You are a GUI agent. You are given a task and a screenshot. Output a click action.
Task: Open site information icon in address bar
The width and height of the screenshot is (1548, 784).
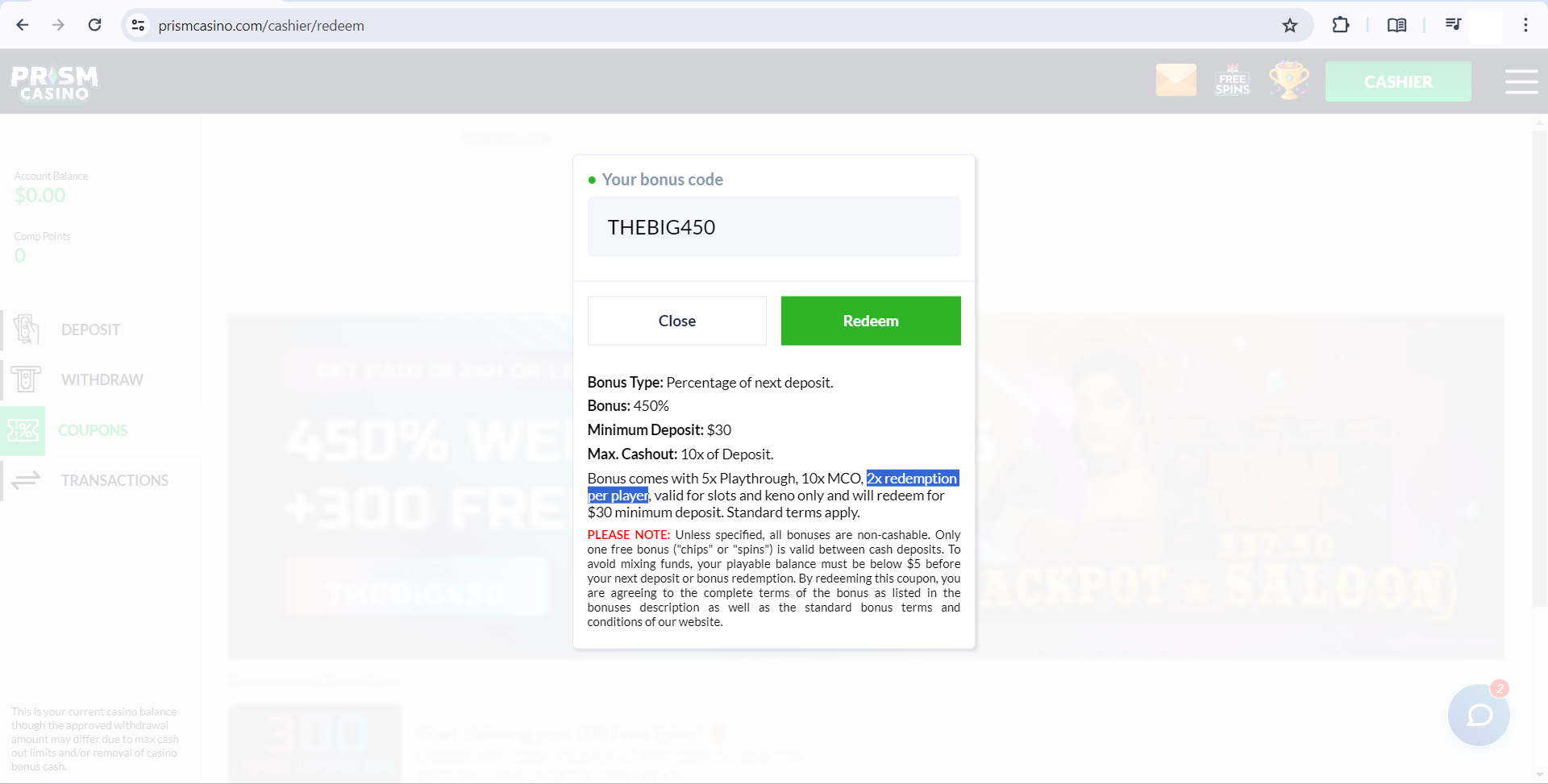139,25
